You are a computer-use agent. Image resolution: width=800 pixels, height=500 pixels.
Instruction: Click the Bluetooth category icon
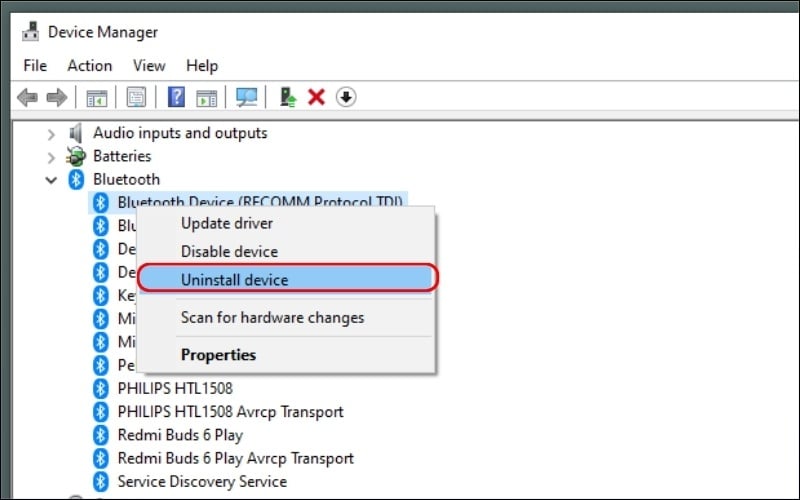pos(76,179)
